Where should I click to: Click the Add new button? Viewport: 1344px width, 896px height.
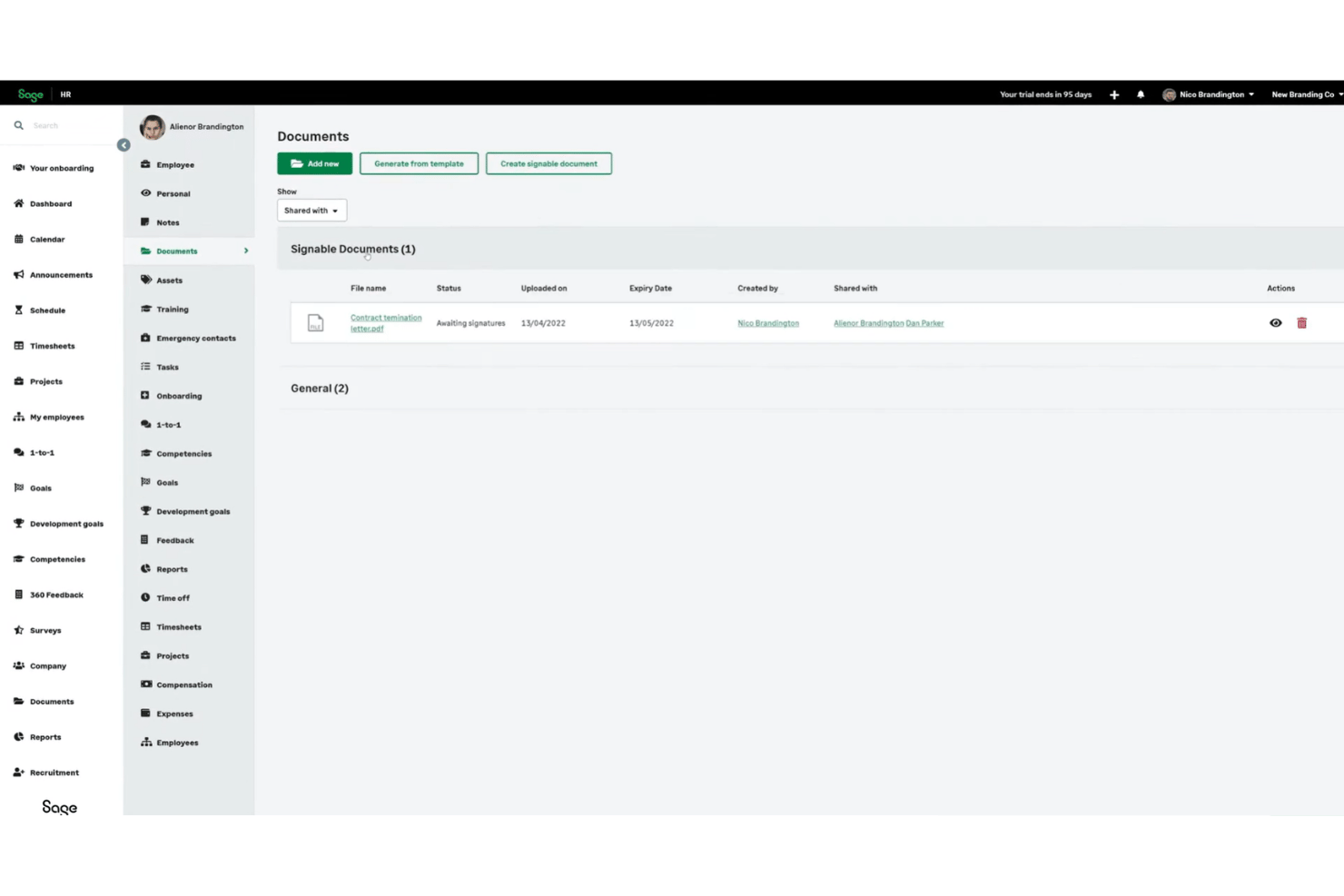315,163
